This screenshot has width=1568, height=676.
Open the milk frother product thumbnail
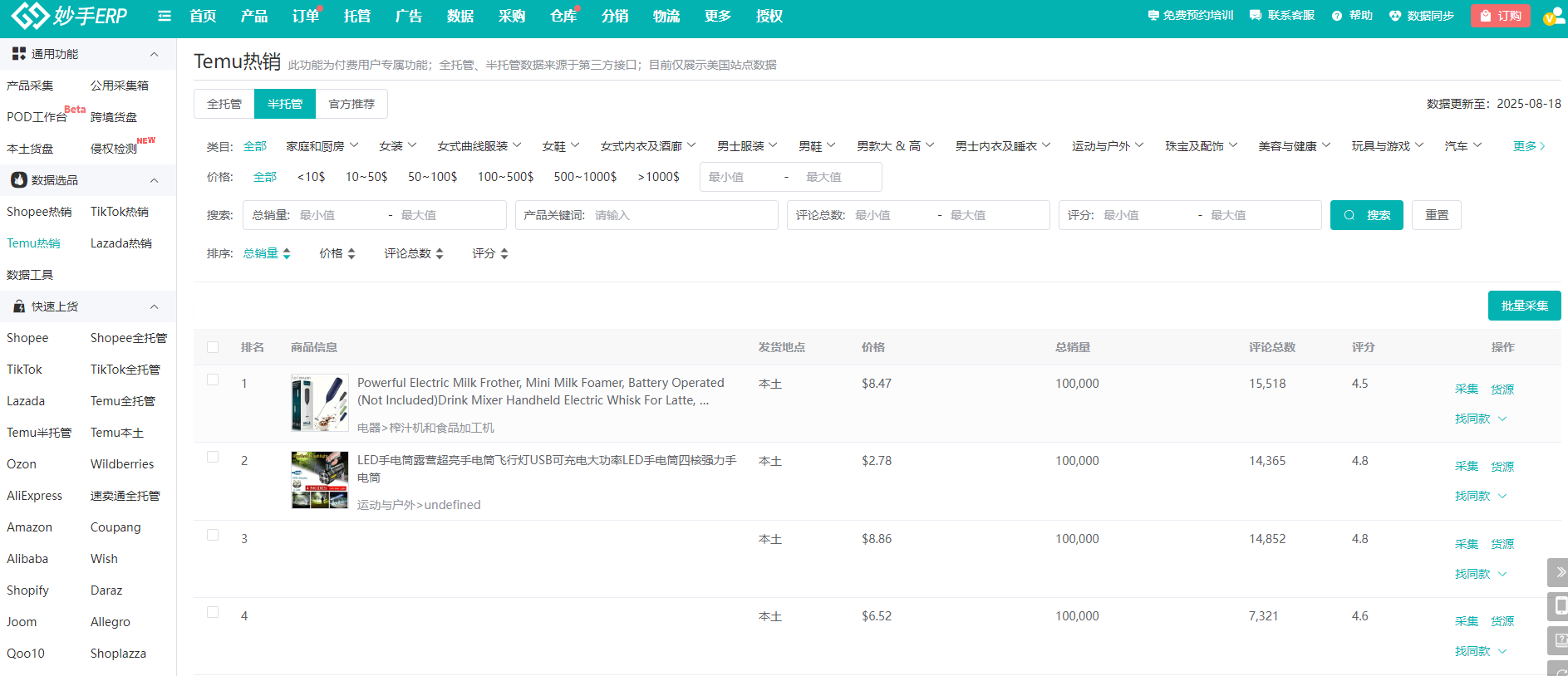[320, 403]
